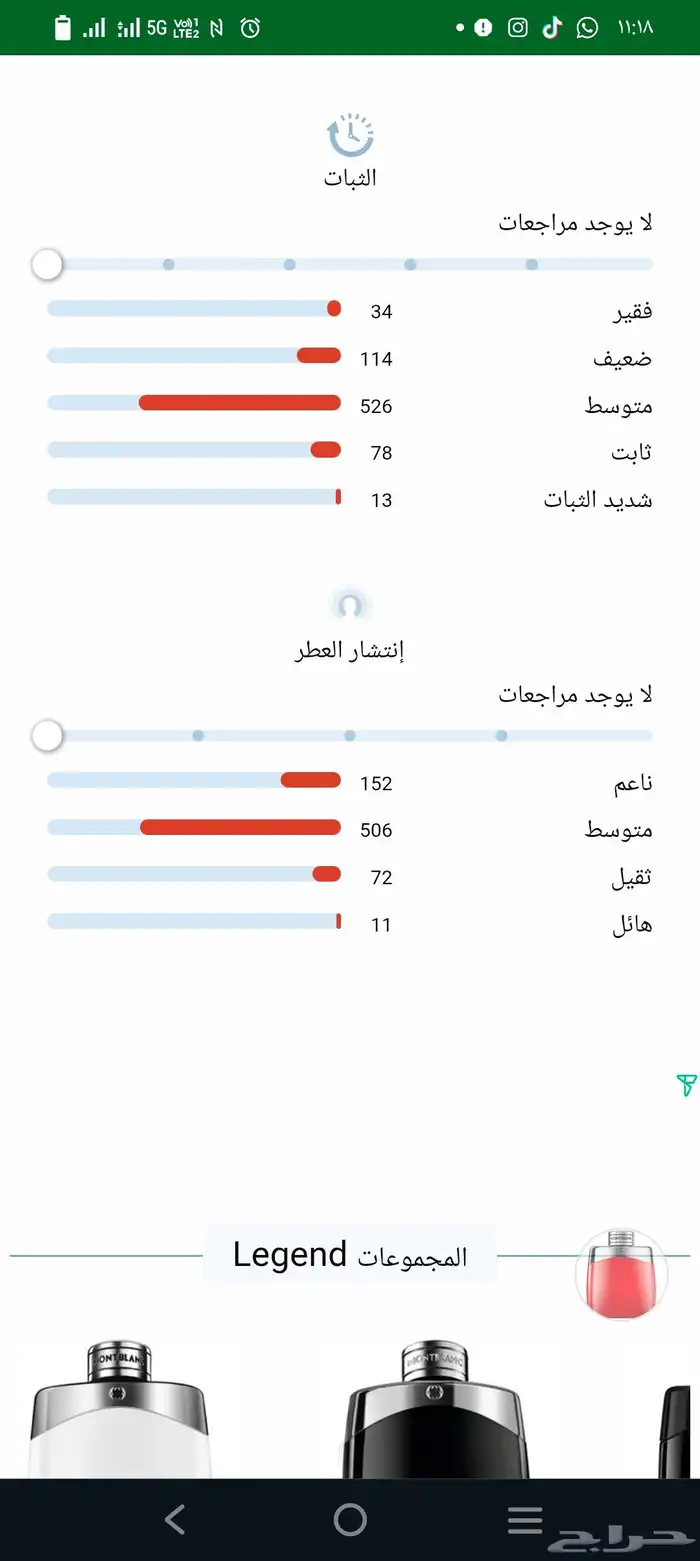Open the white Montblanc Legend bottle
The width and height of the screenshot is (700, 1561).
(120, 1410)
